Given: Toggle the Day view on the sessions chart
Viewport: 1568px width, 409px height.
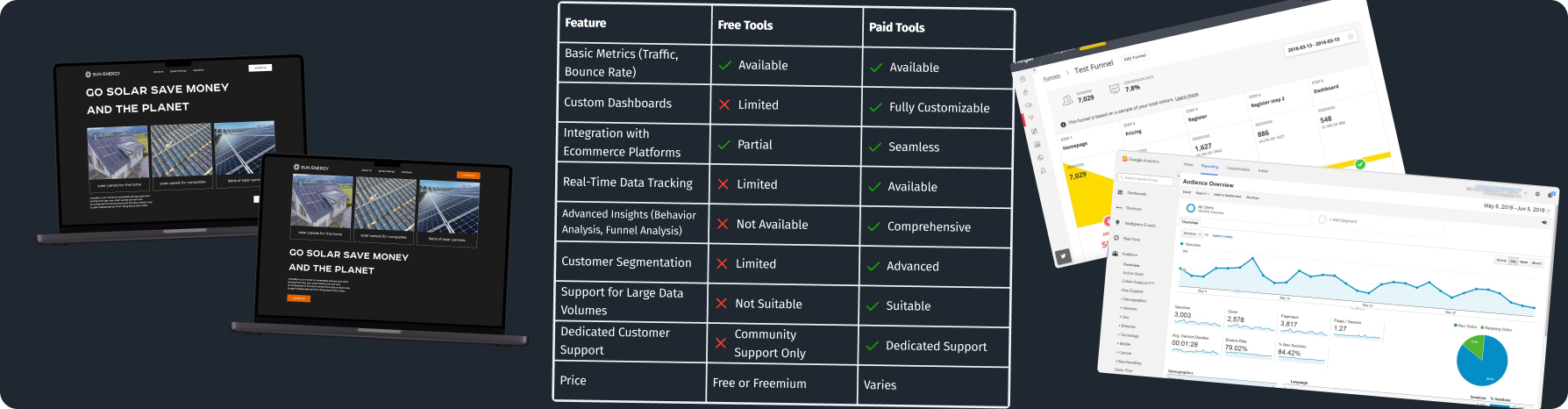Looking at the screenshot, I should [x=1513, y=262].
